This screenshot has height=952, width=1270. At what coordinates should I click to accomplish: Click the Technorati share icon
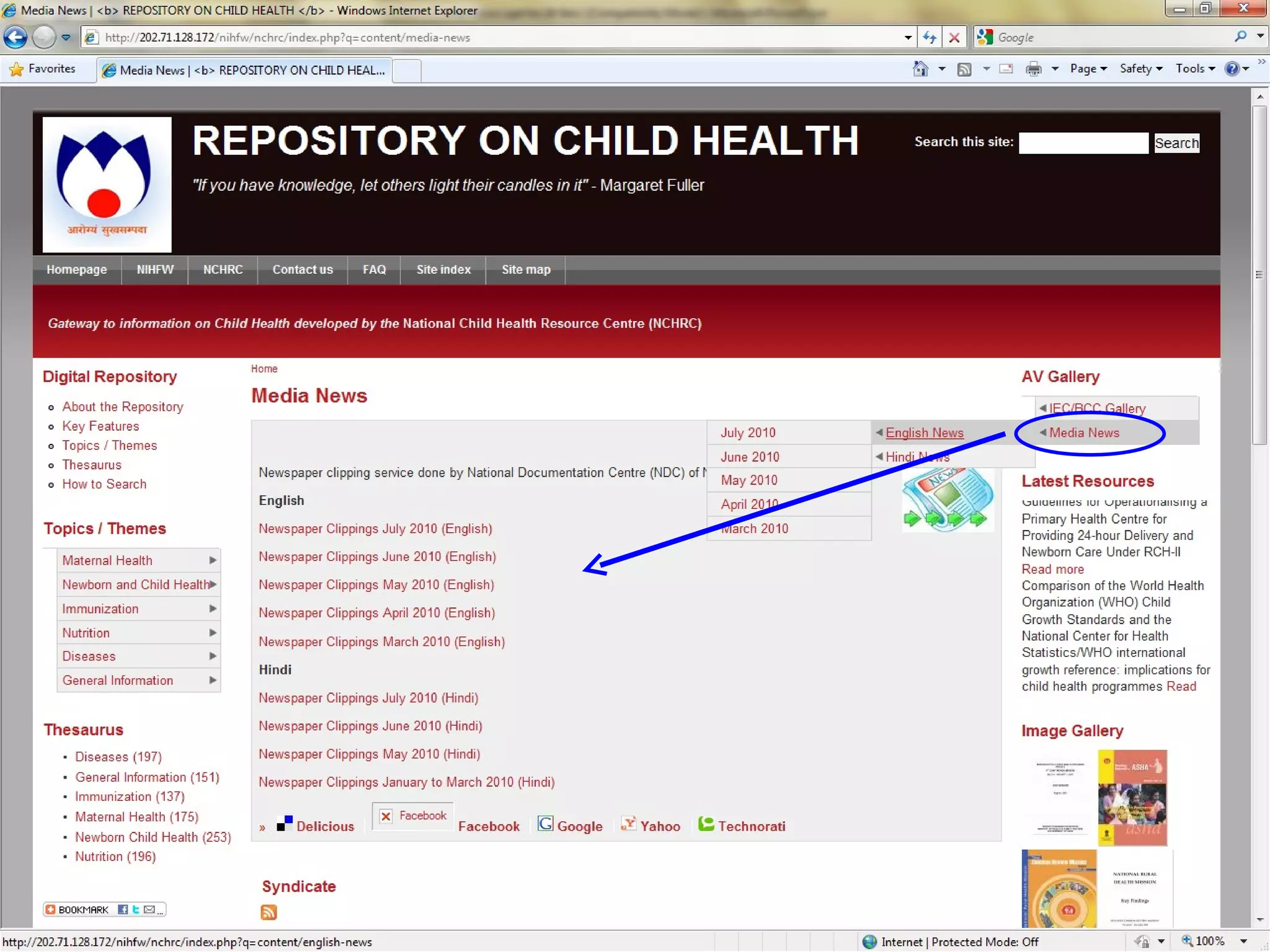[x=706, y=824]
